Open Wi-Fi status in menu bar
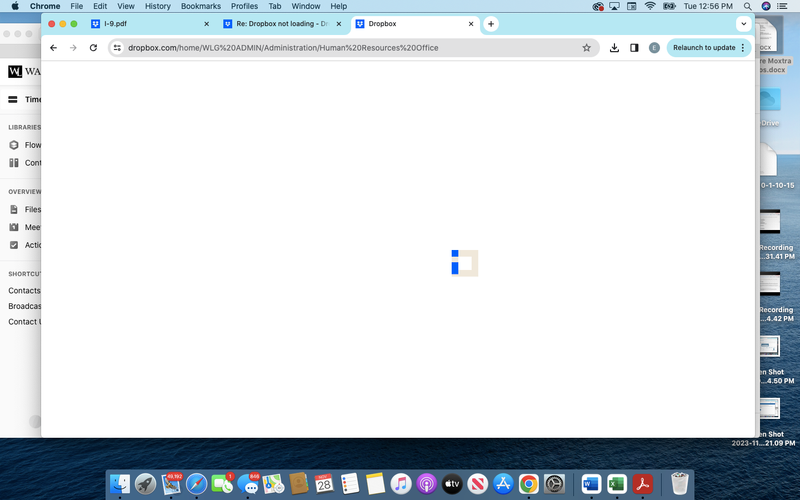 (650, 6)
